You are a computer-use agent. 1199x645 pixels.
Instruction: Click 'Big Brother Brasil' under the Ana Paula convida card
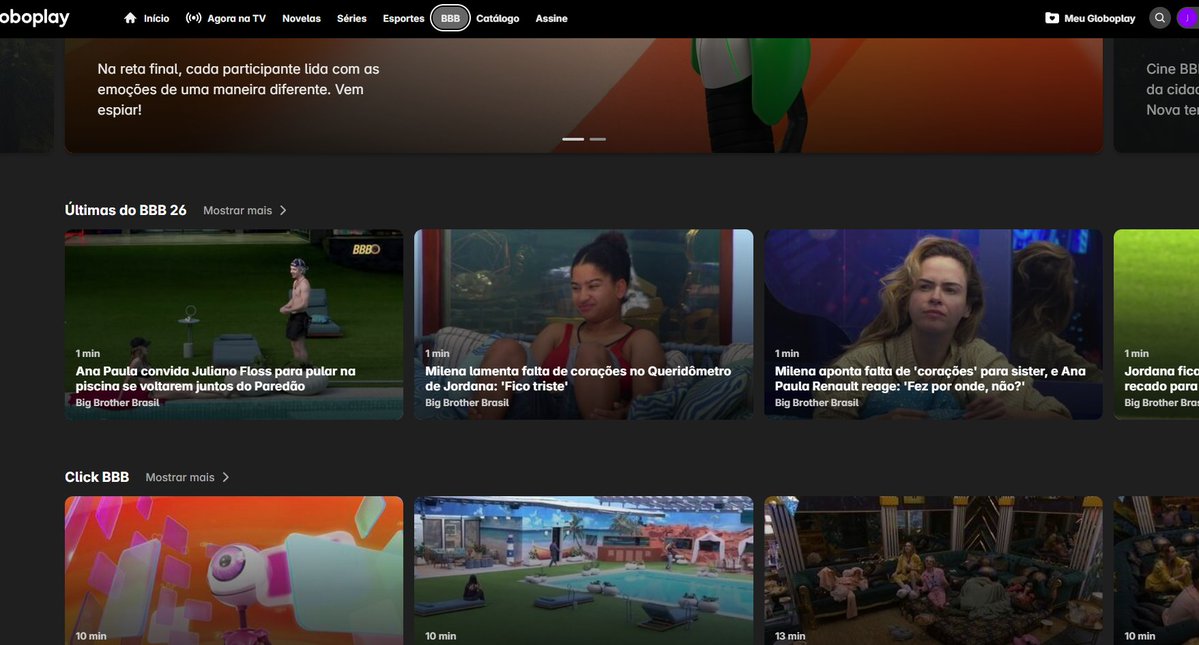117,403
